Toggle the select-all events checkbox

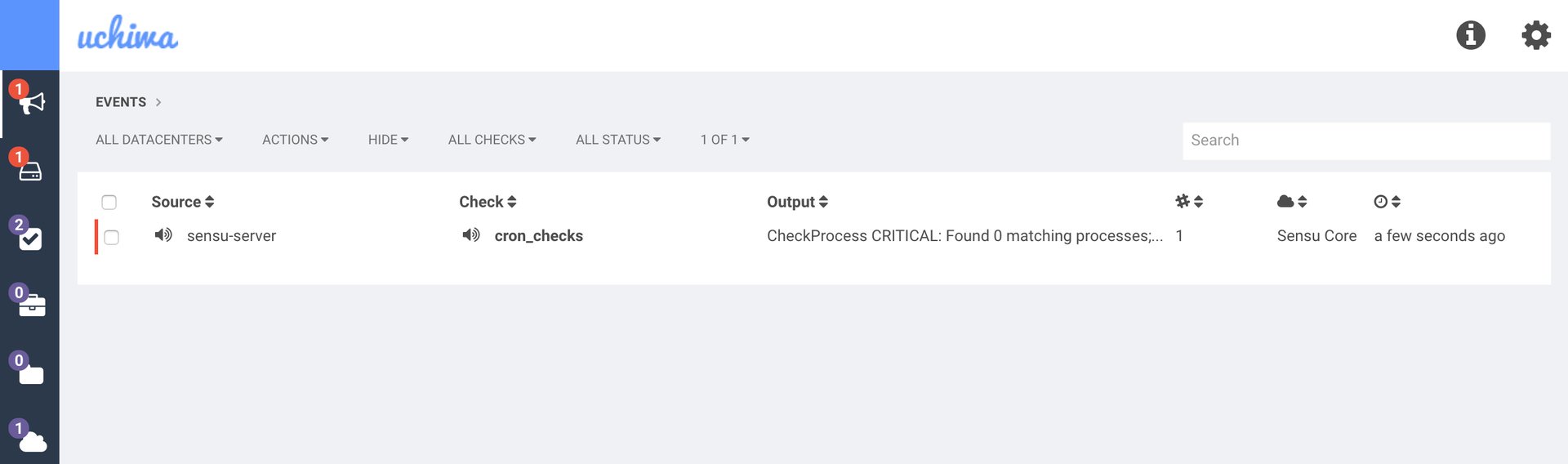point(109,202)
